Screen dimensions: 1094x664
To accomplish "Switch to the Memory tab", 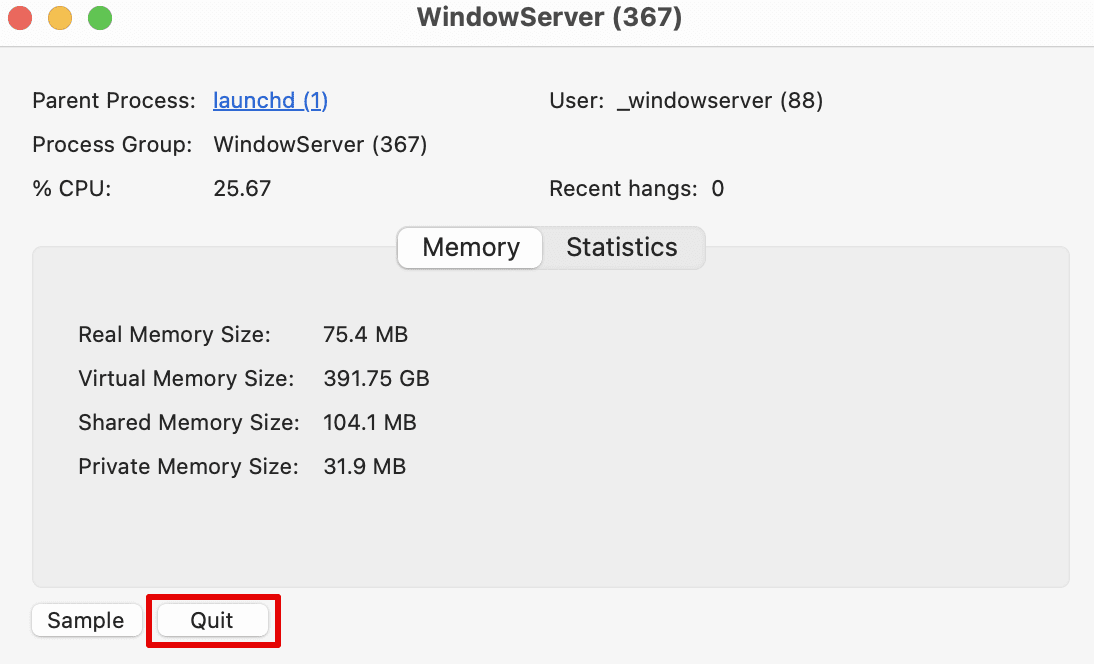I will tap(470, 248).
